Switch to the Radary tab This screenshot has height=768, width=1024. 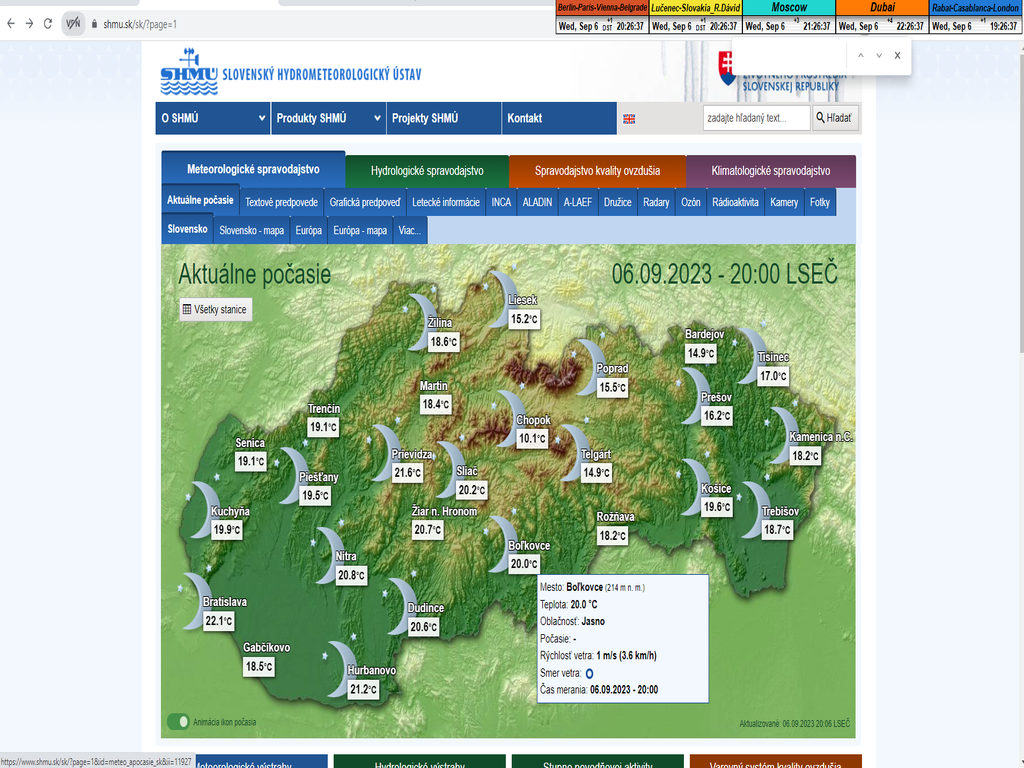click(656, 202)
